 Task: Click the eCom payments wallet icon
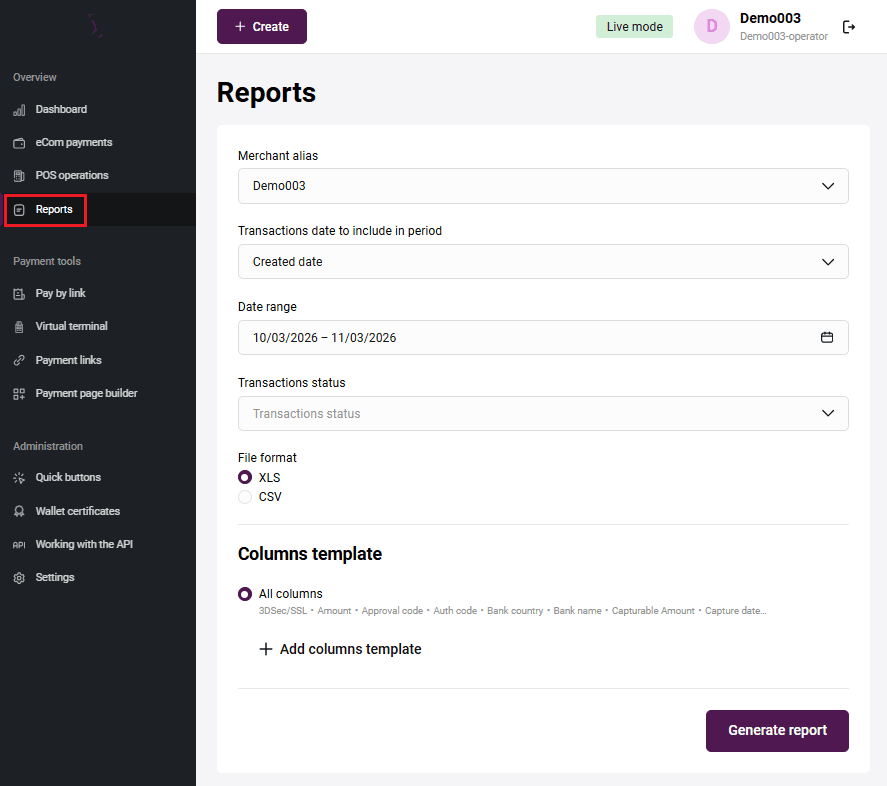point(19,143)
